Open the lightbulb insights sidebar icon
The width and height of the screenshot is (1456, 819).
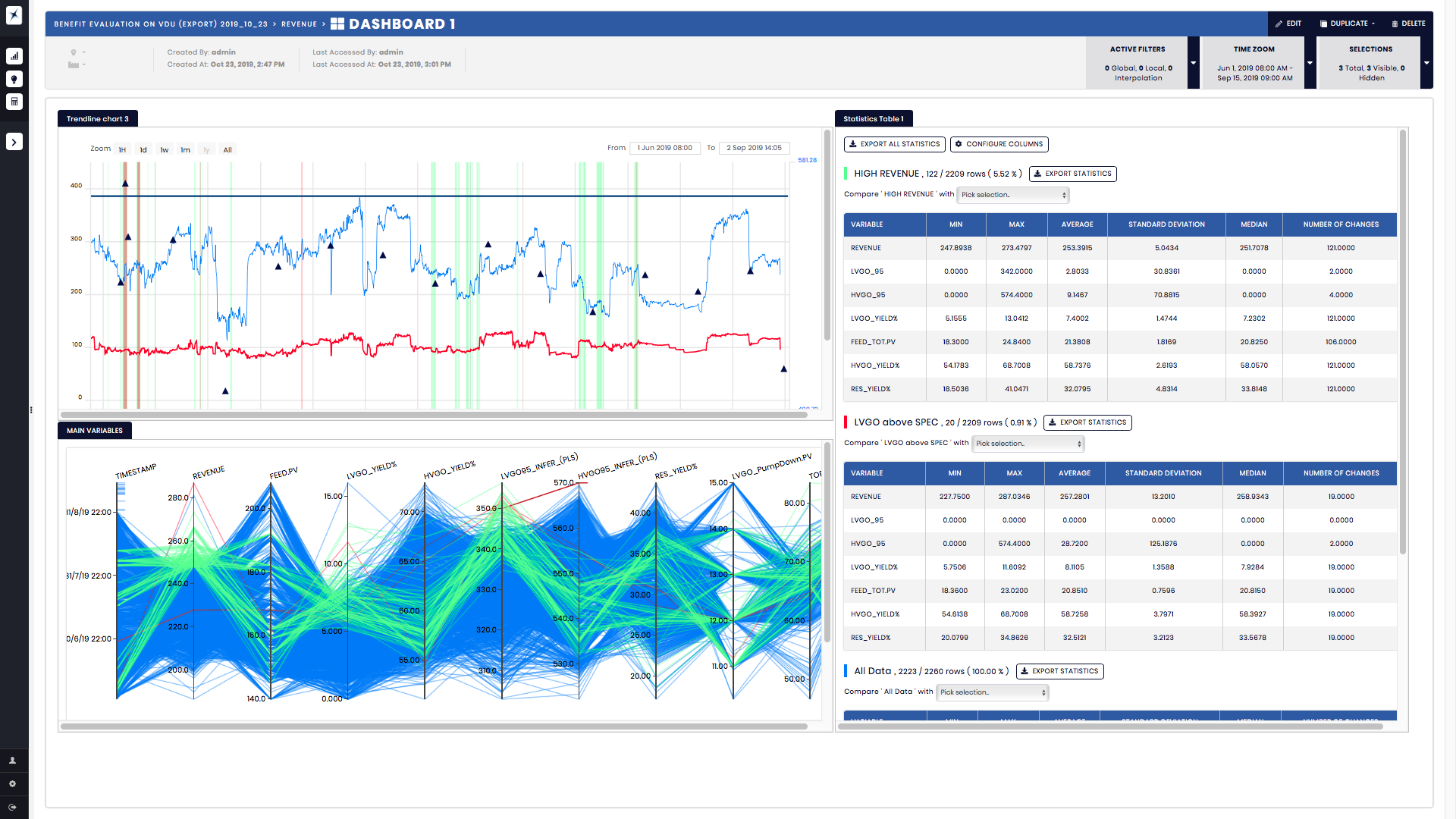point(14,79)
